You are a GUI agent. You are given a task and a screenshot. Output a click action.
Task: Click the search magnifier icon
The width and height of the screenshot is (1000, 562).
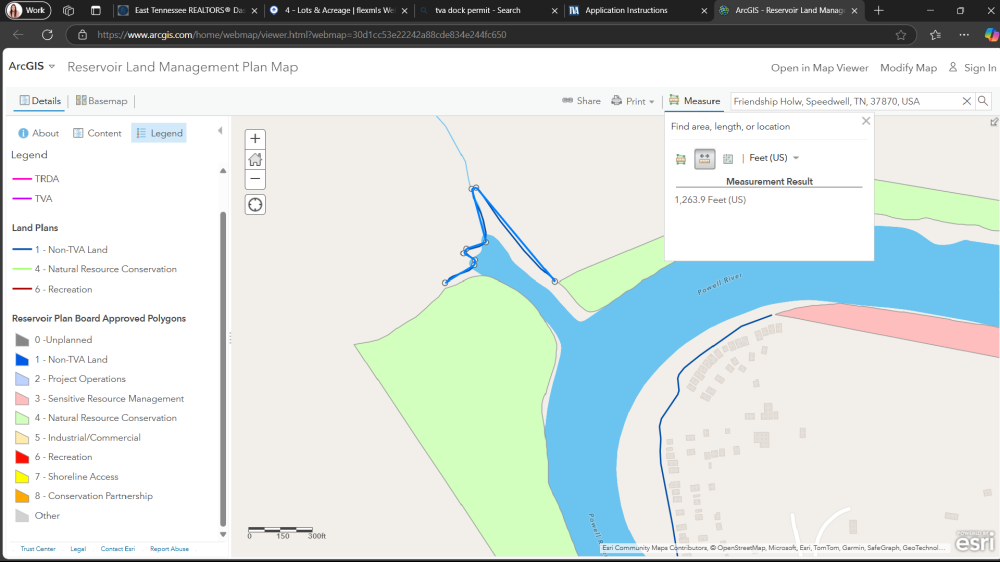pos(983,101)
